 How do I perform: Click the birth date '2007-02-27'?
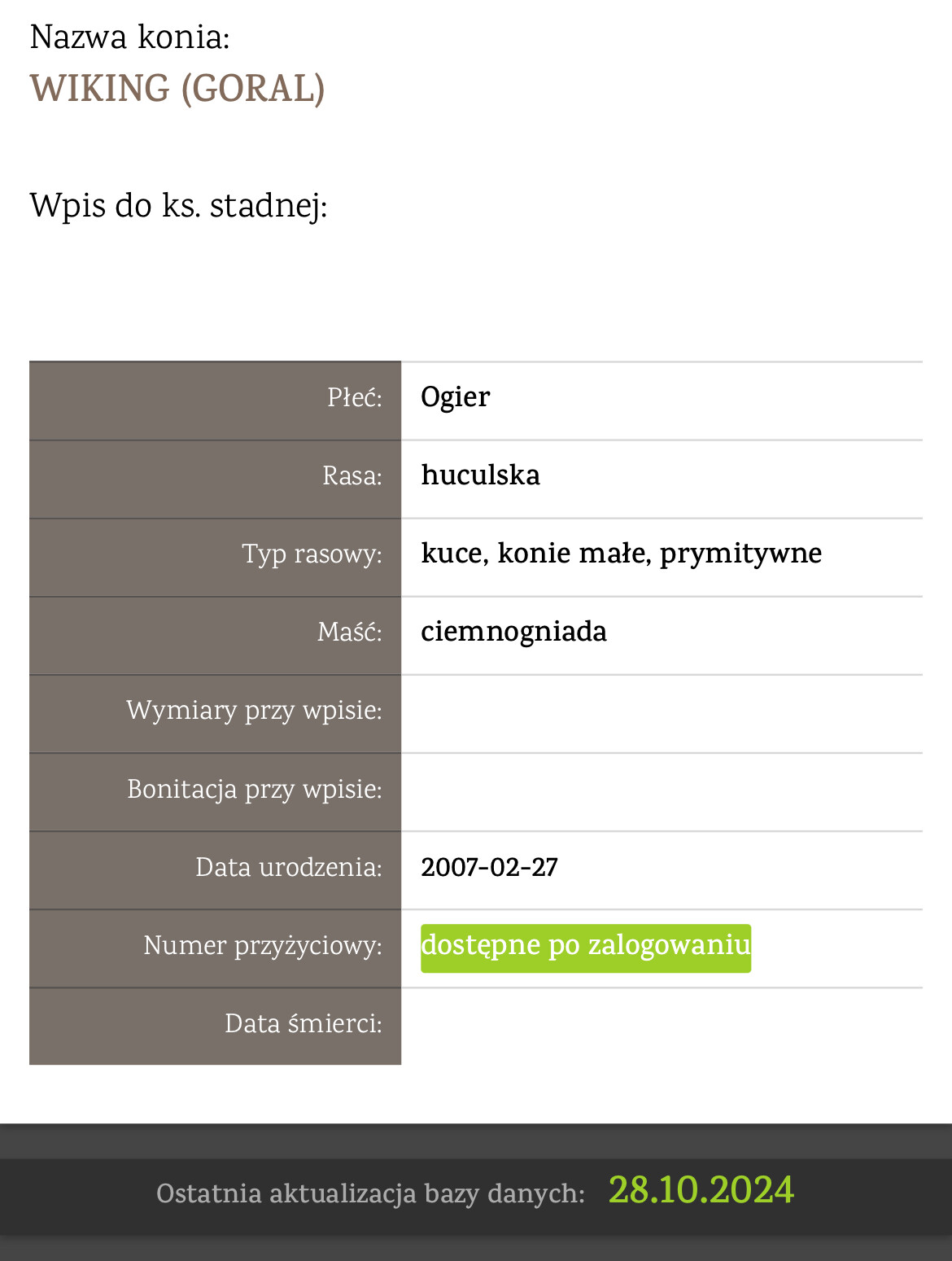(x=489, y=868)
